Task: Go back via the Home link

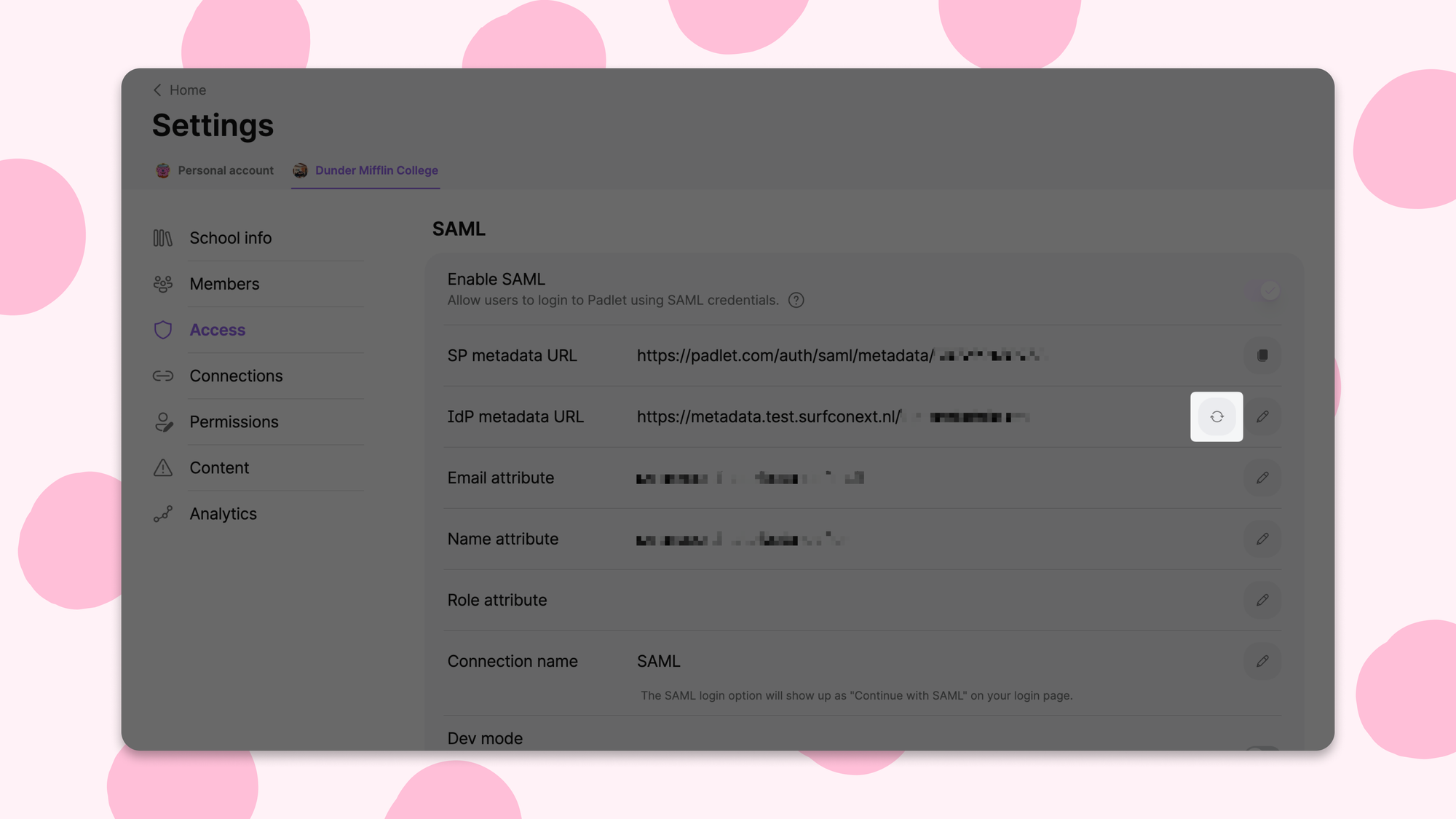Action: pyautogui.click(x=178, y=90)
